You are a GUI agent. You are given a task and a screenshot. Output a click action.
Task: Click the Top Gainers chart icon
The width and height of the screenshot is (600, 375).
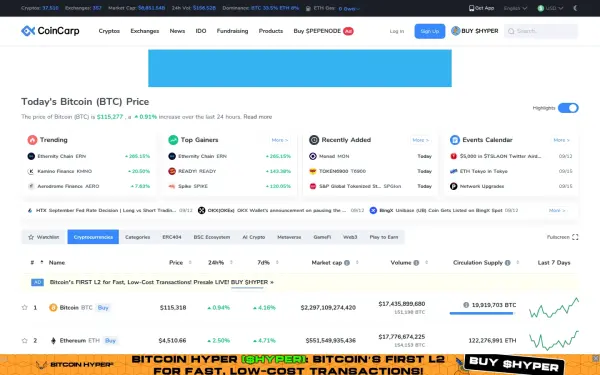(173, 140)
